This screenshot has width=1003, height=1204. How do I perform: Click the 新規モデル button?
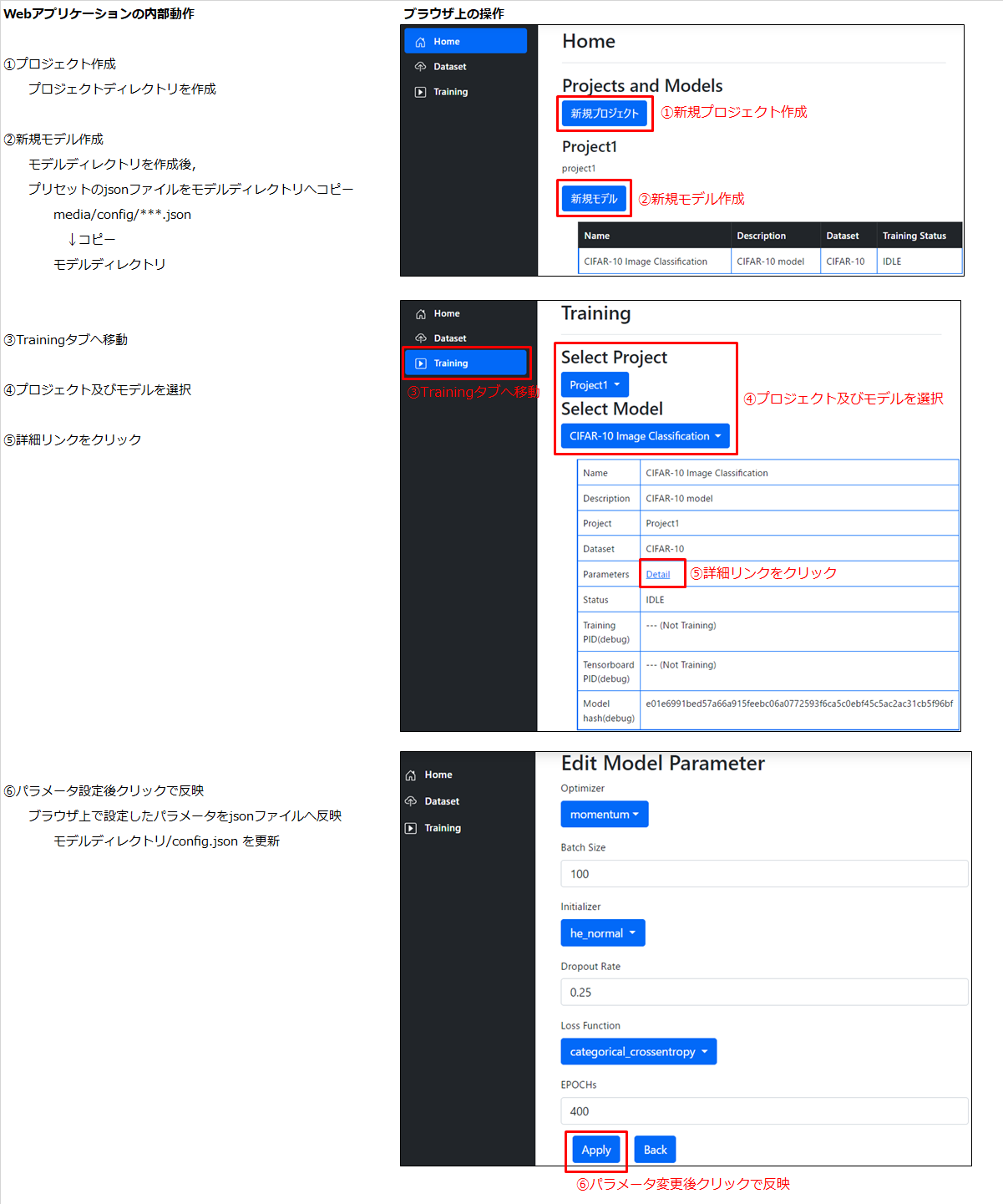tap(594, 199)
